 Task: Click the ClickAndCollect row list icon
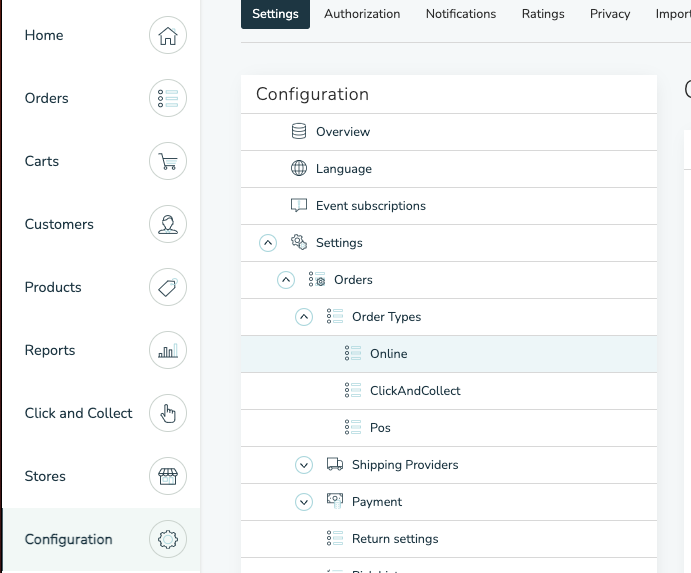(x=353, y=391)
